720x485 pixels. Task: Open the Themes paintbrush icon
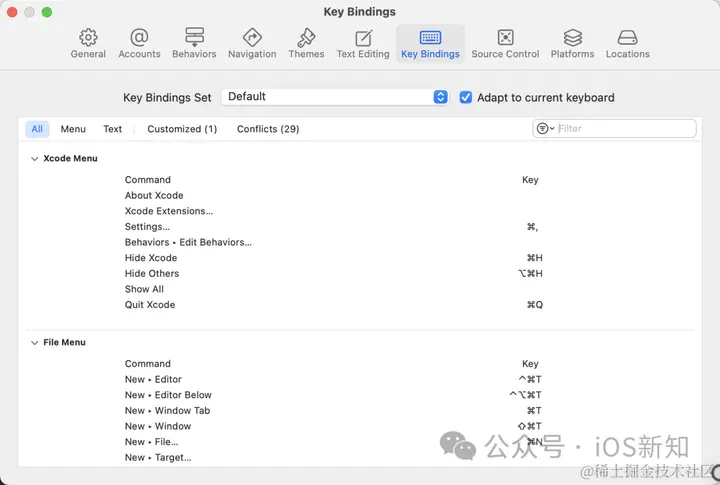click(306, 38)
